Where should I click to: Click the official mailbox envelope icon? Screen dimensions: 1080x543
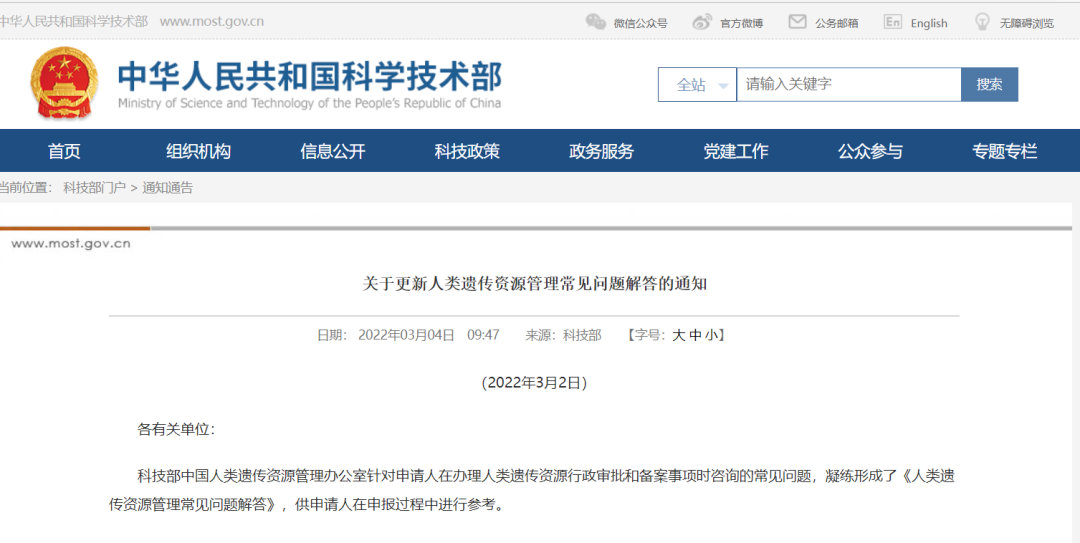coord(797,22)
